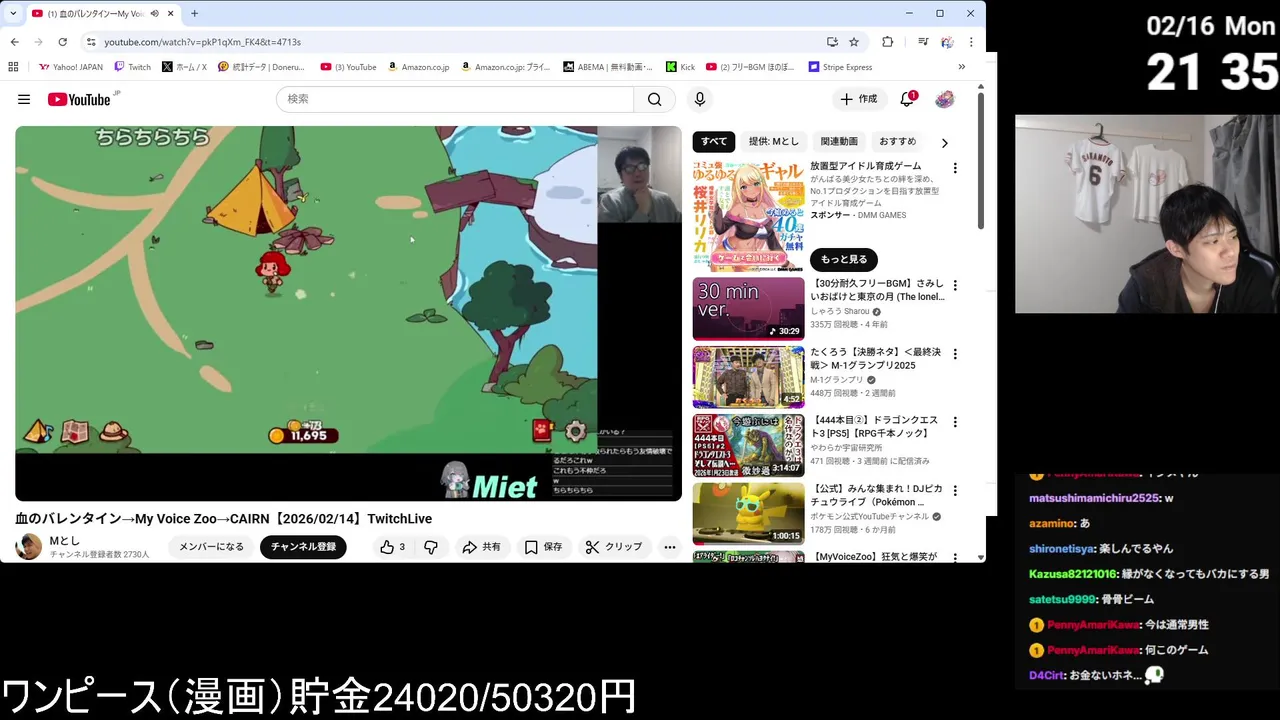Click もっと見る on the sponsored ad
Viewport: 1280px width, 720px height.
pyautogui.click(x=844, y=260)
